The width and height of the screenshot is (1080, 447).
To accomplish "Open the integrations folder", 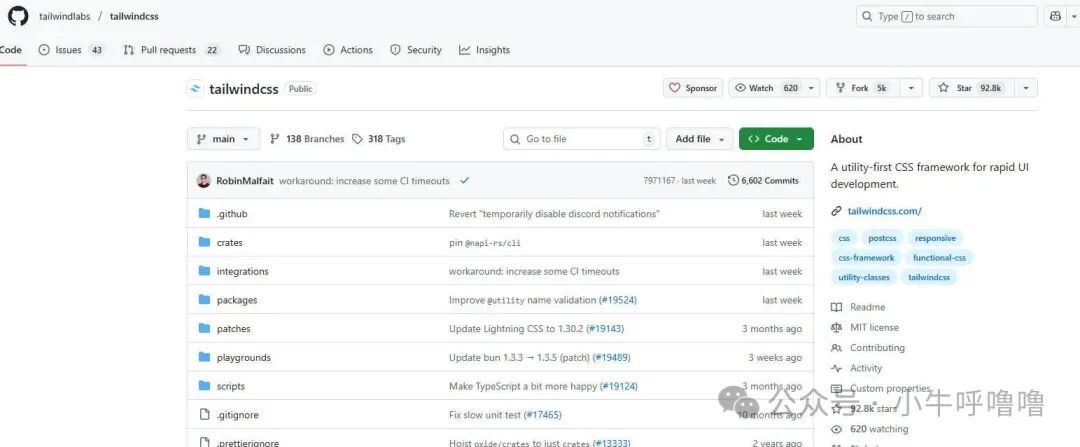I will pyautogui.click(x=242, y=271).
